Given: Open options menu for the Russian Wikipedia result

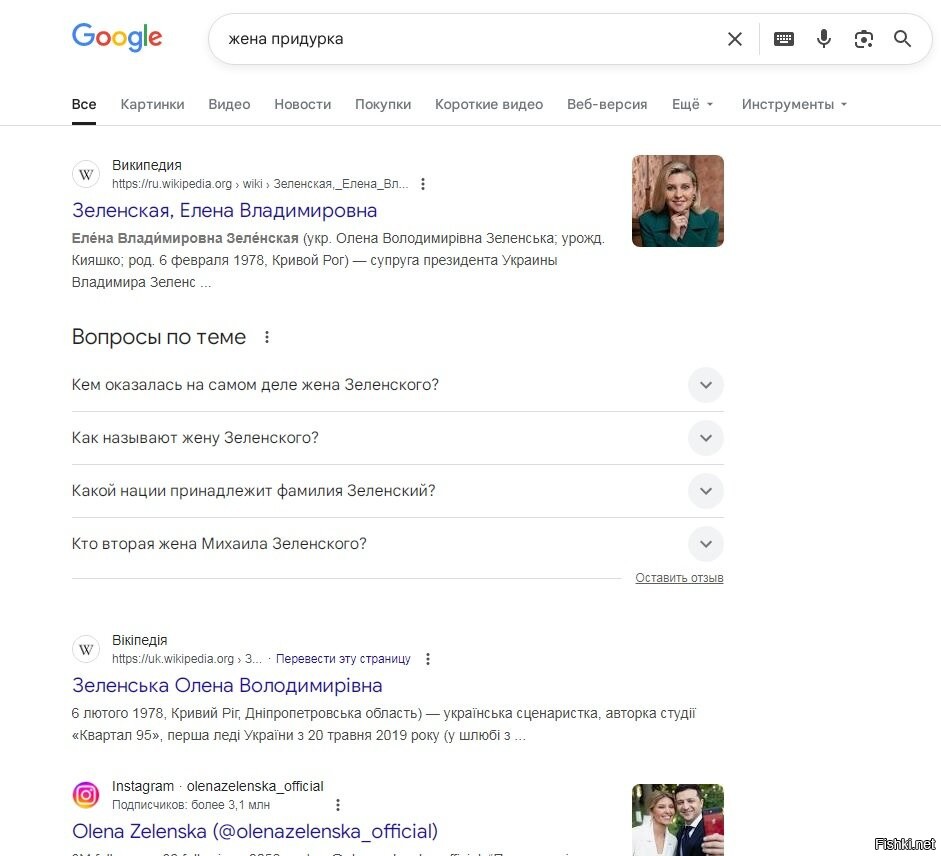Looking at the screenshot, I should pos(423,184).
